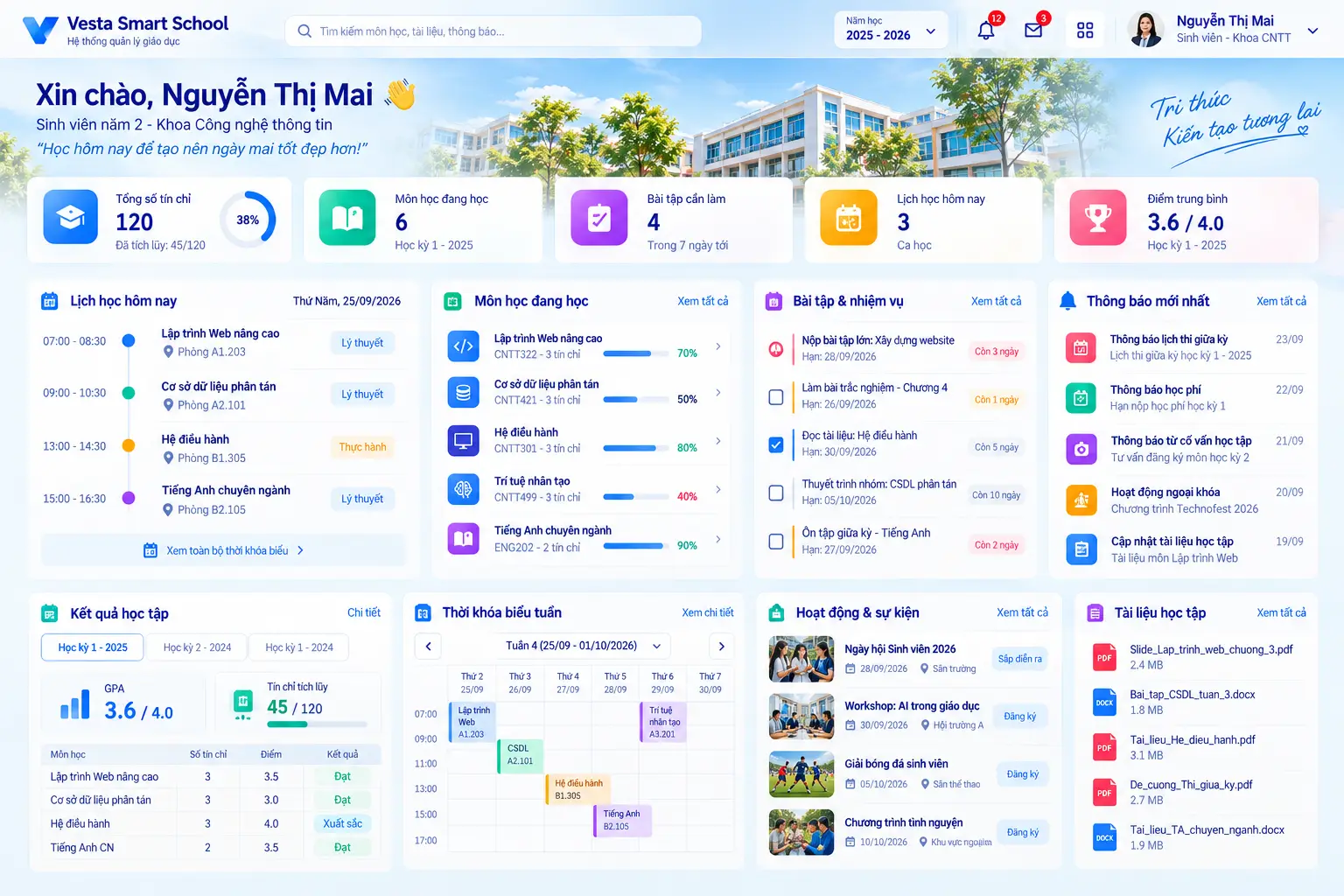Select the Học kỳ 1 - 2025 tab
The height and width of the screenshot is (896, 1344).
pos(93,647)
